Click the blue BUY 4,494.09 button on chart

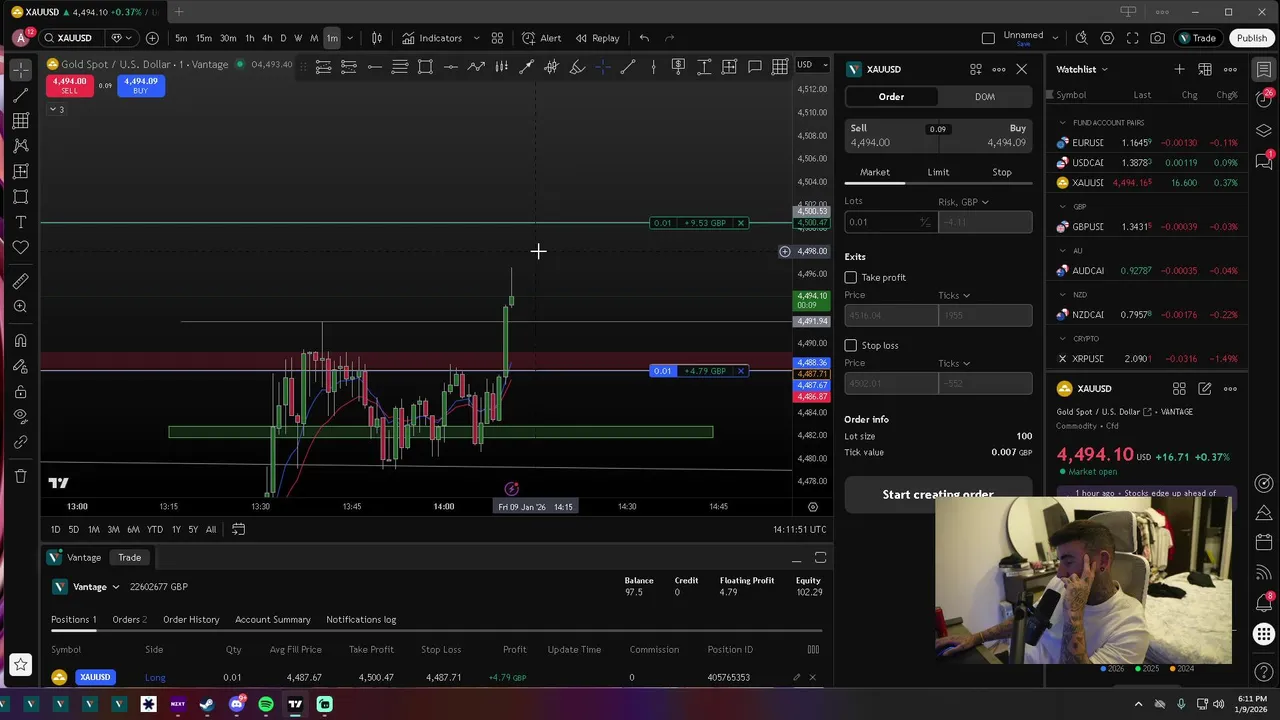pyautogui.click(x=140, y=86)
